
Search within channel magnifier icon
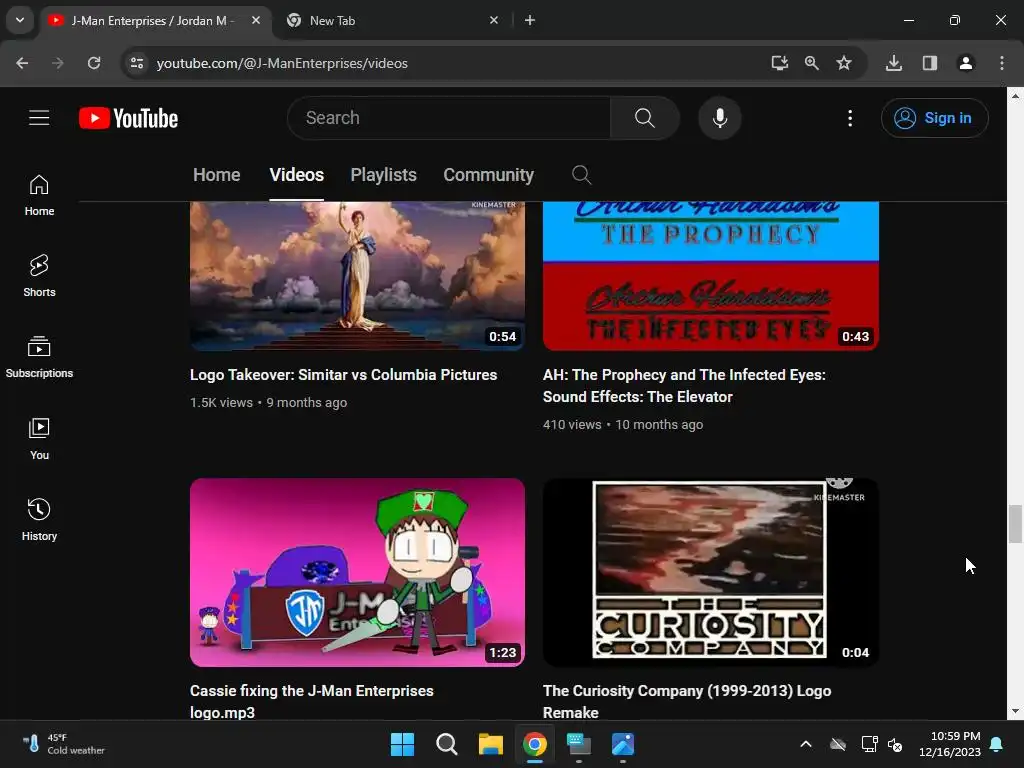coord(581,175)
